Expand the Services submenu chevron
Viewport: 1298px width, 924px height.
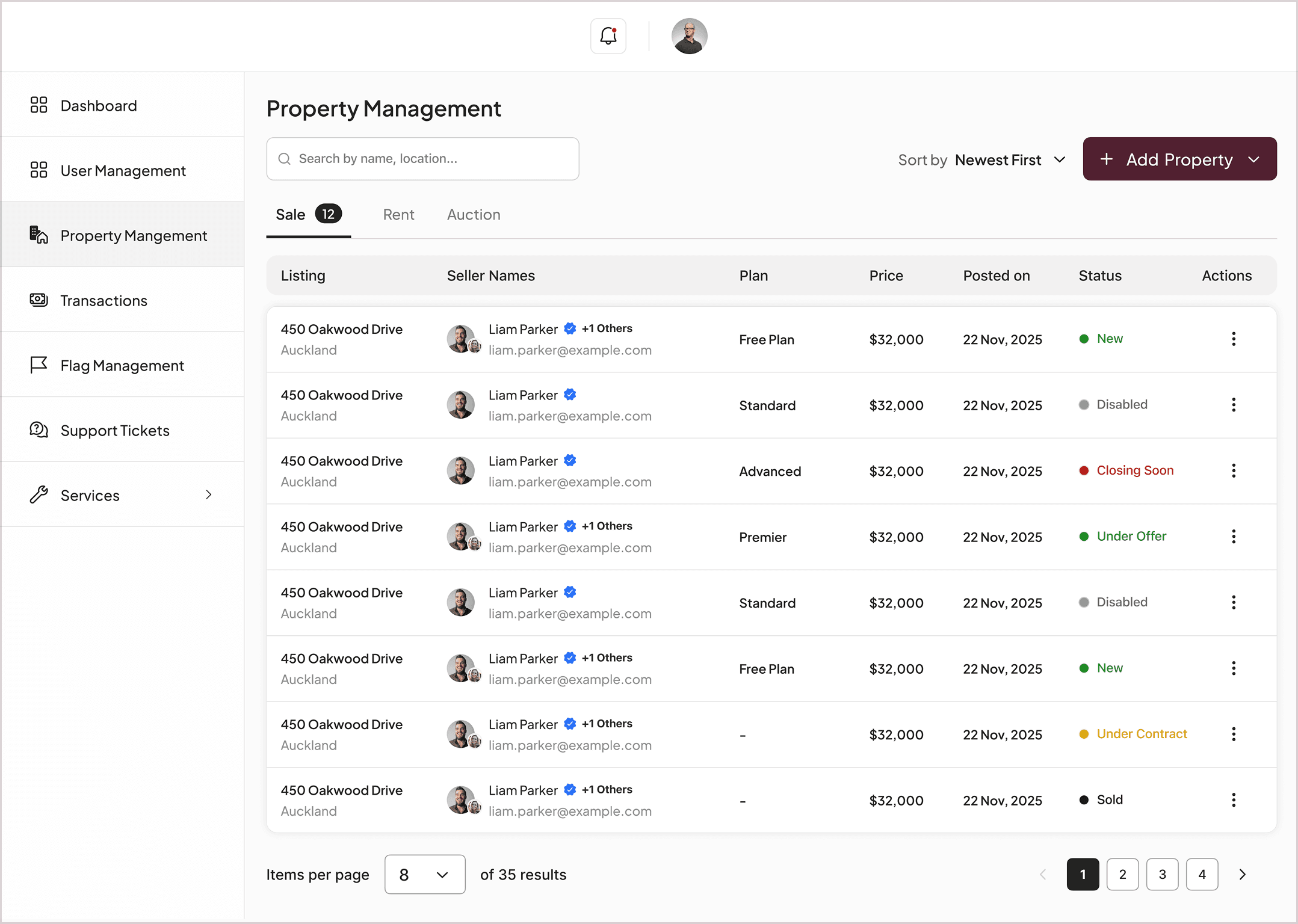tap(208, 494)
